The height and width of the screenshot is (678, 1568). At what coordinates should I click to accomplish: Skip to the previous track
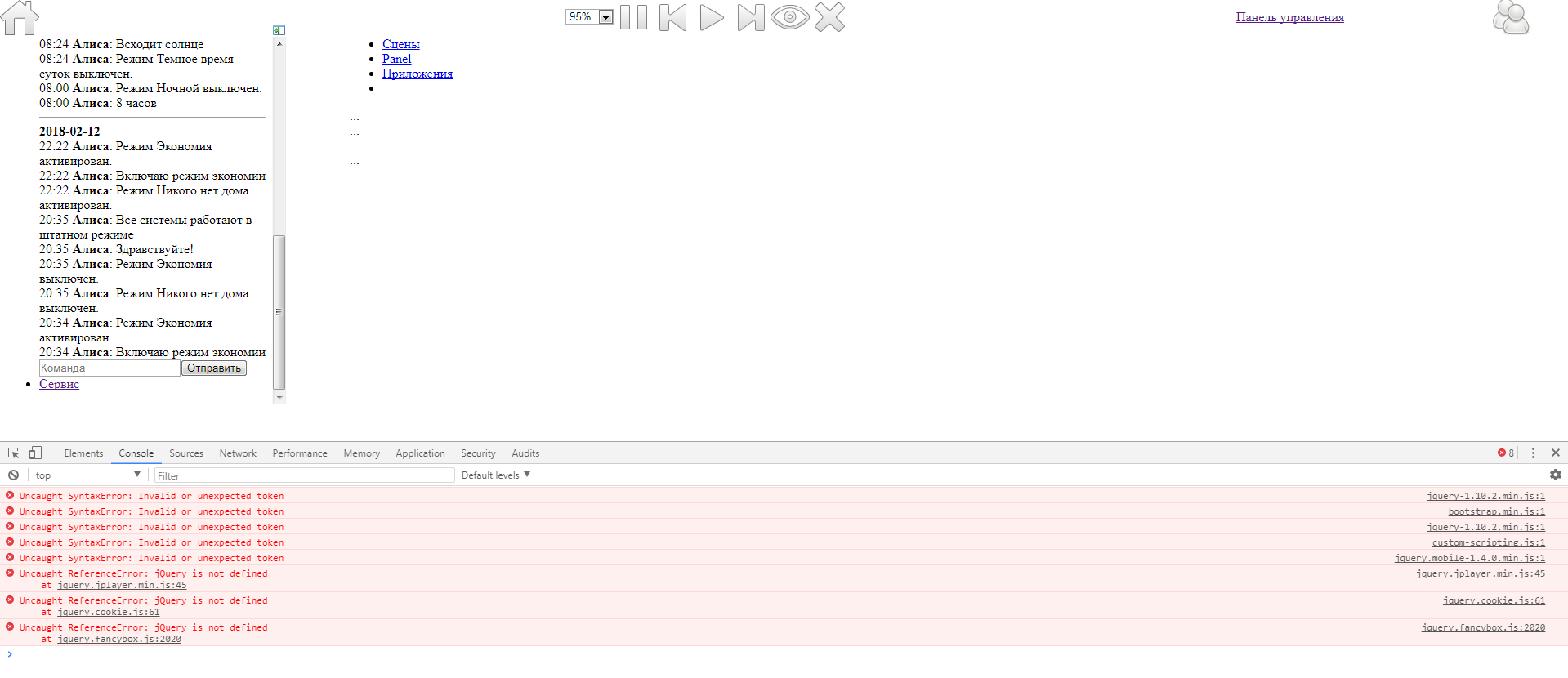(x=673, y=17)
